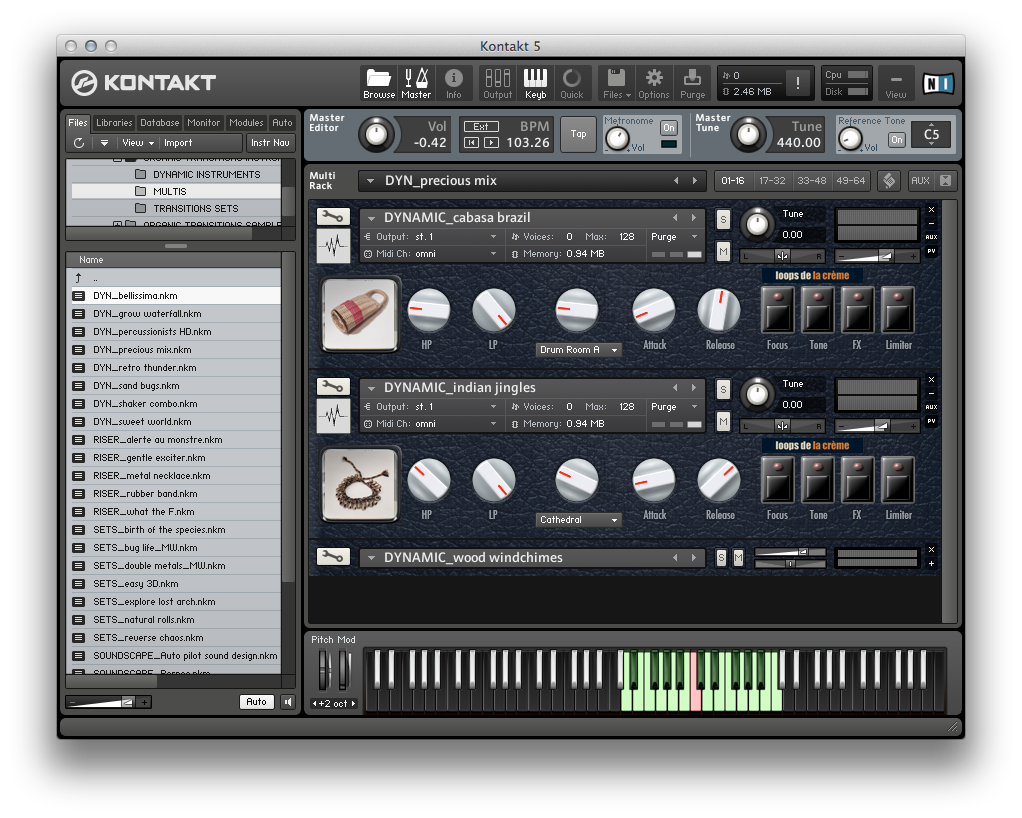This screenshot has width=1022, height=818.
Task: Click the Instr Nav button
Action: pos(270,143)
